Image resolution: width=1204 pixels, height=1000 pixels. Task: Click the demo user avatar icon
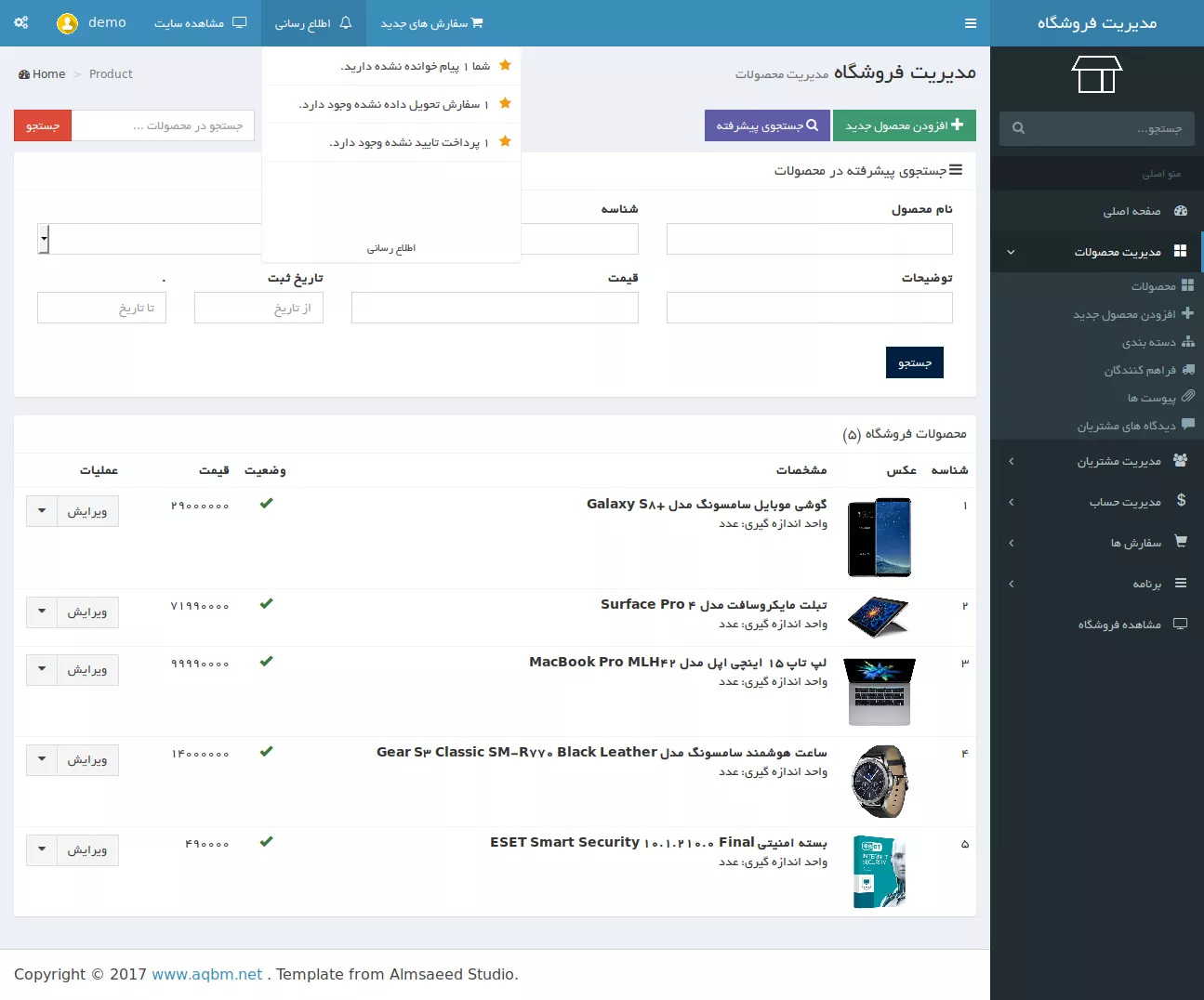(67, 23)
